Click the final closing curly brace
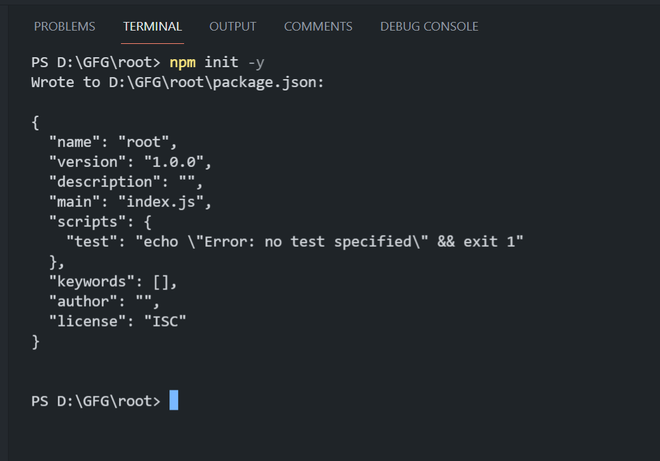Image resolution: width=660 pixels, height=461 pixels. coord(36,342)
